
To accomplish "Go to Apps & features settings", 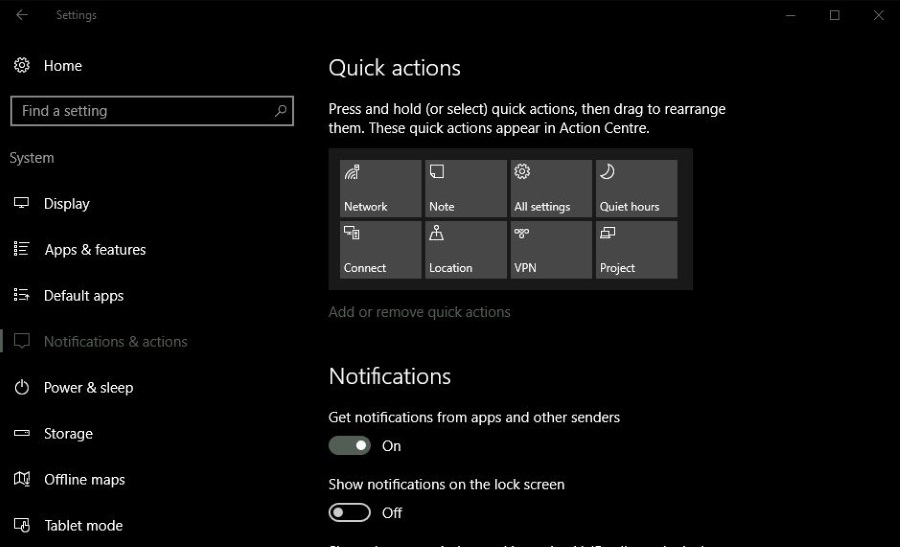I will (x=95, y=250).
